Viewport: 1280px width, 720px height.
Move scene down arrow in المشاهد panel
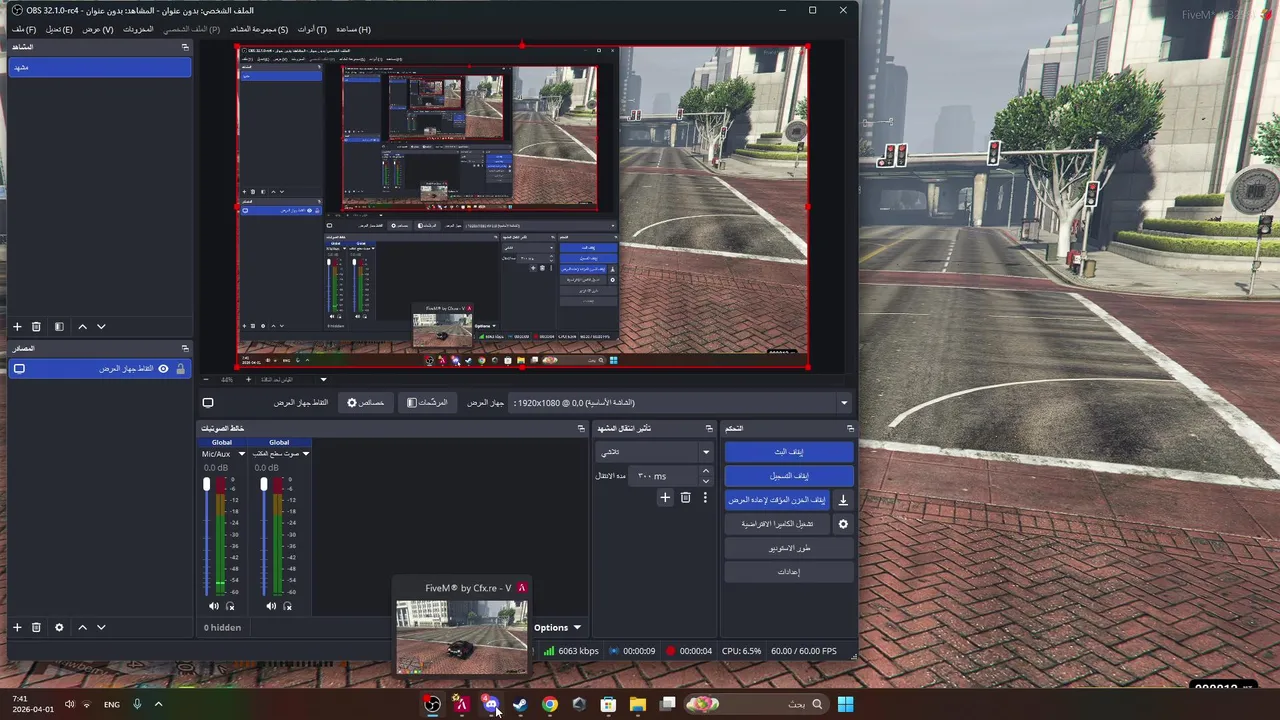[x=101, y=326]
